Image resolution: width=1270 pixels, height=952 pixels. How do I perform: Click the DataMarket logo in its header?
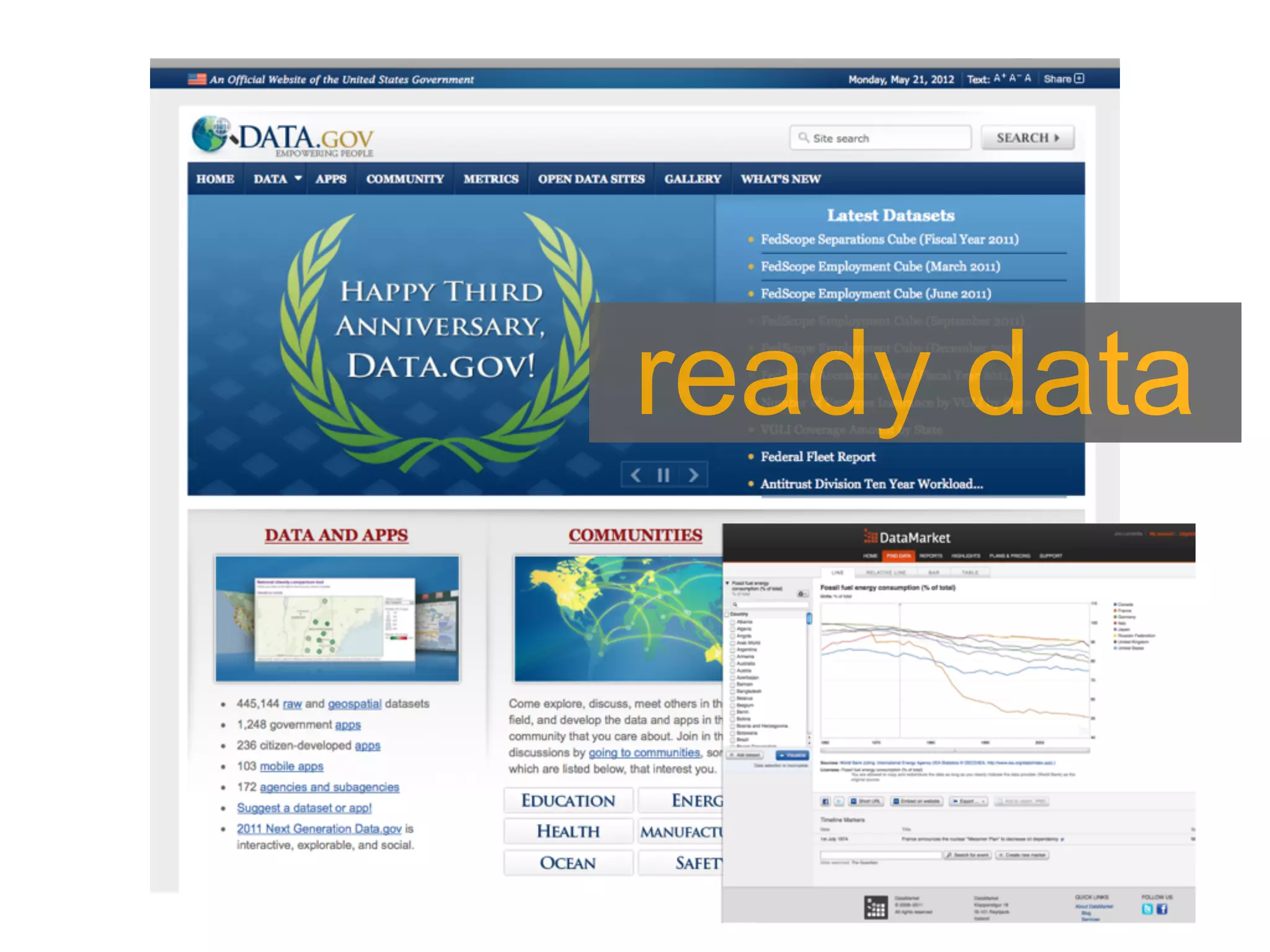pyautogui.click(x=907, y=537)
